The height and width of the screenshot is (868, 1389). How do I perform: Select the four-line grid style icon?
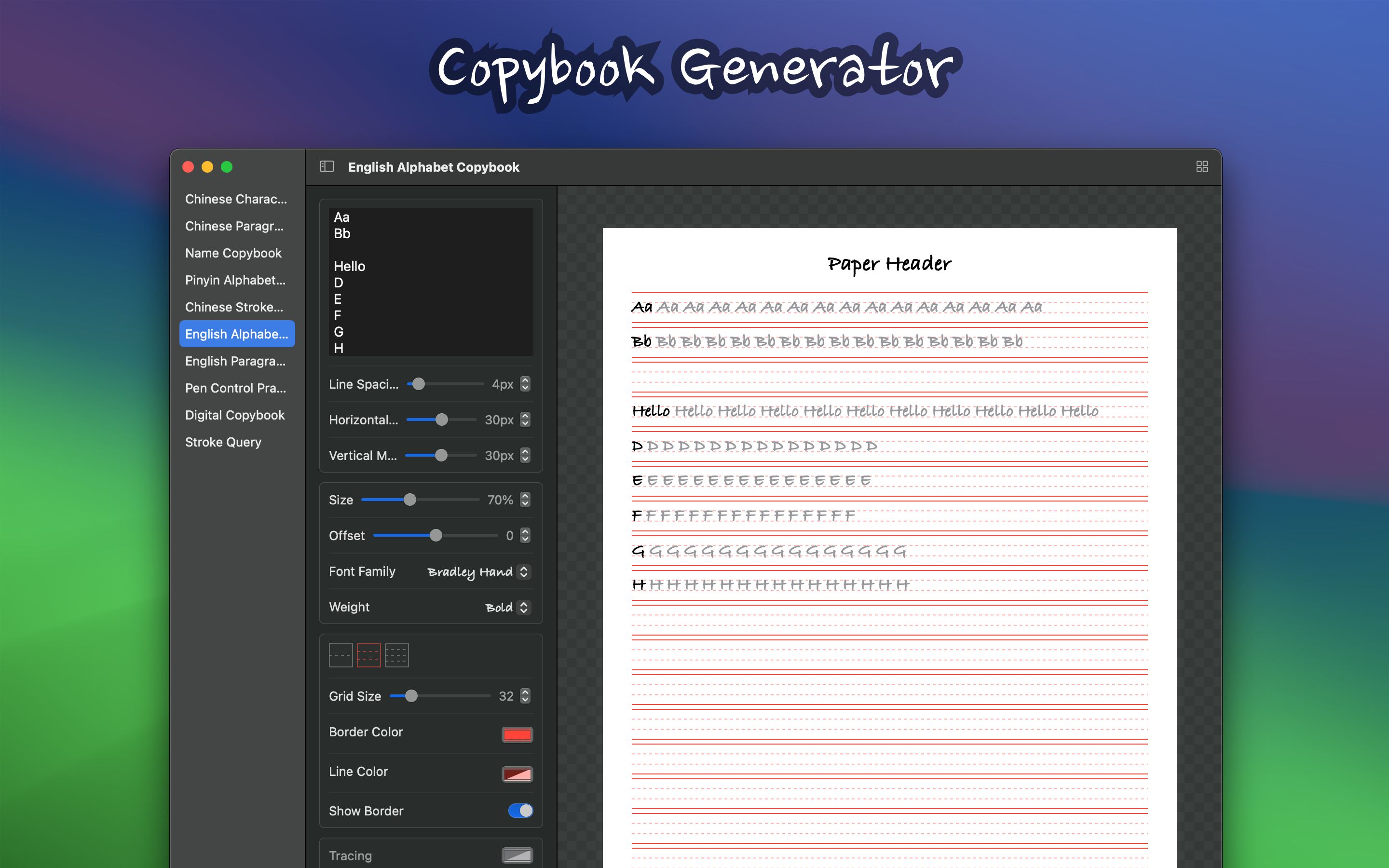396,655
